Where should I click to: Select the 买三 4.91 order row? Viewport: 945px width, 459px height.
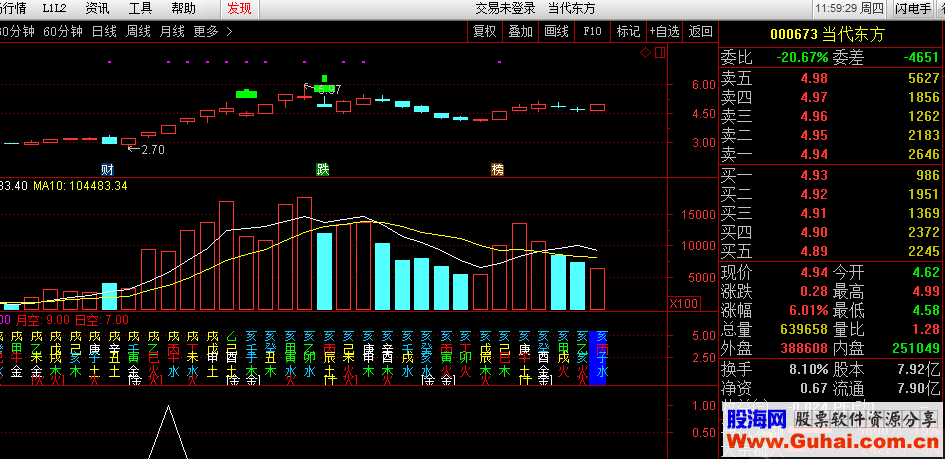pyautogui.click(x=831, y=213)
